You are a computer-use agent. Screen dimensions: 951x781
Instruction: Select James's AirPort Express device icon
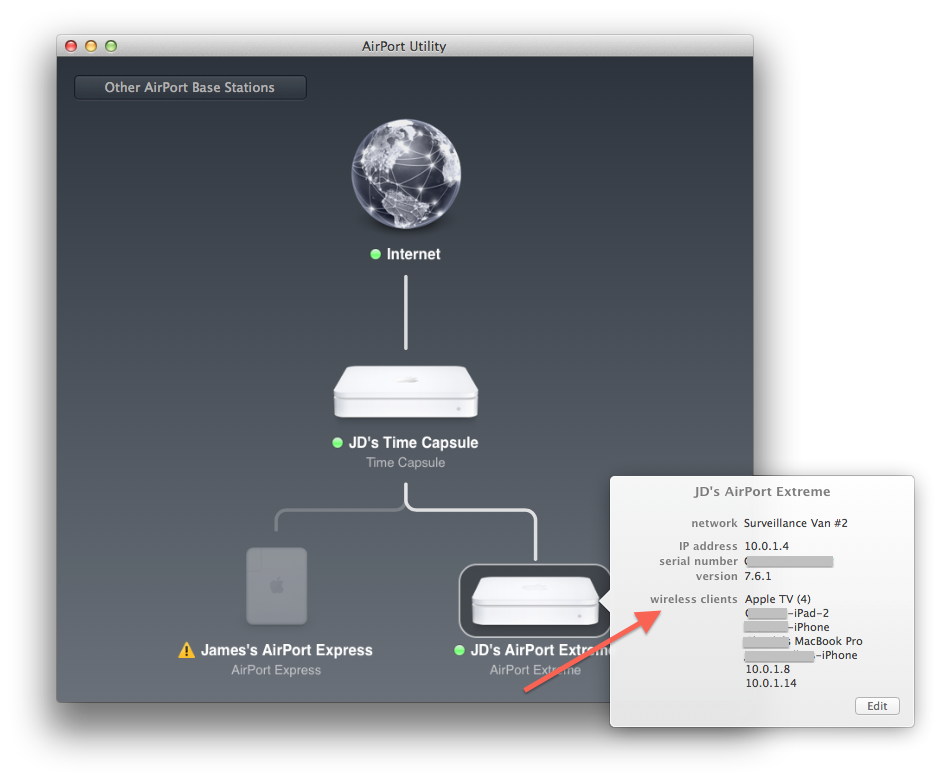click(277, 586)
